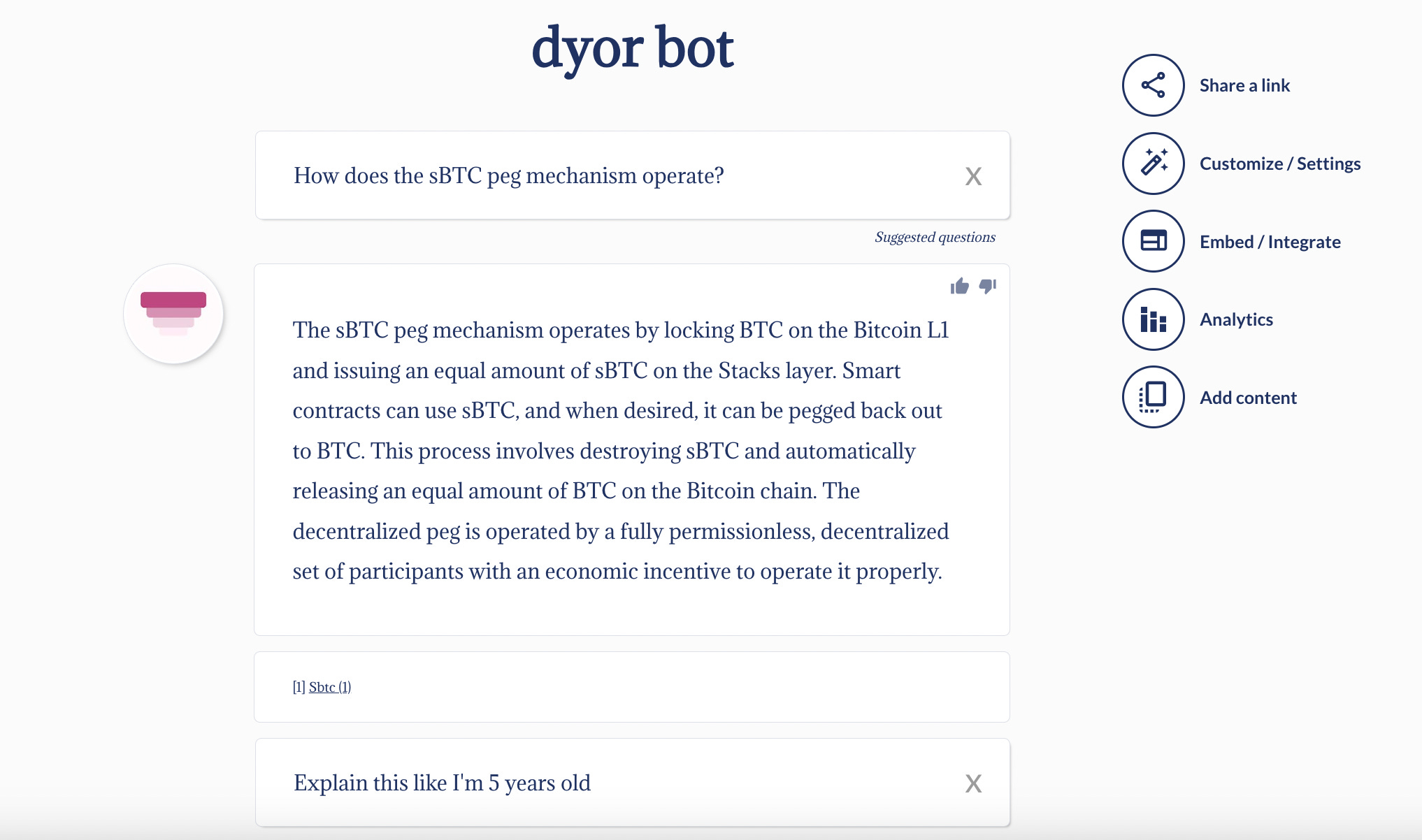Open Suggested questions
Viewport: 1422px width, 840px height.
pyautogui.click(x=935, y=237)
